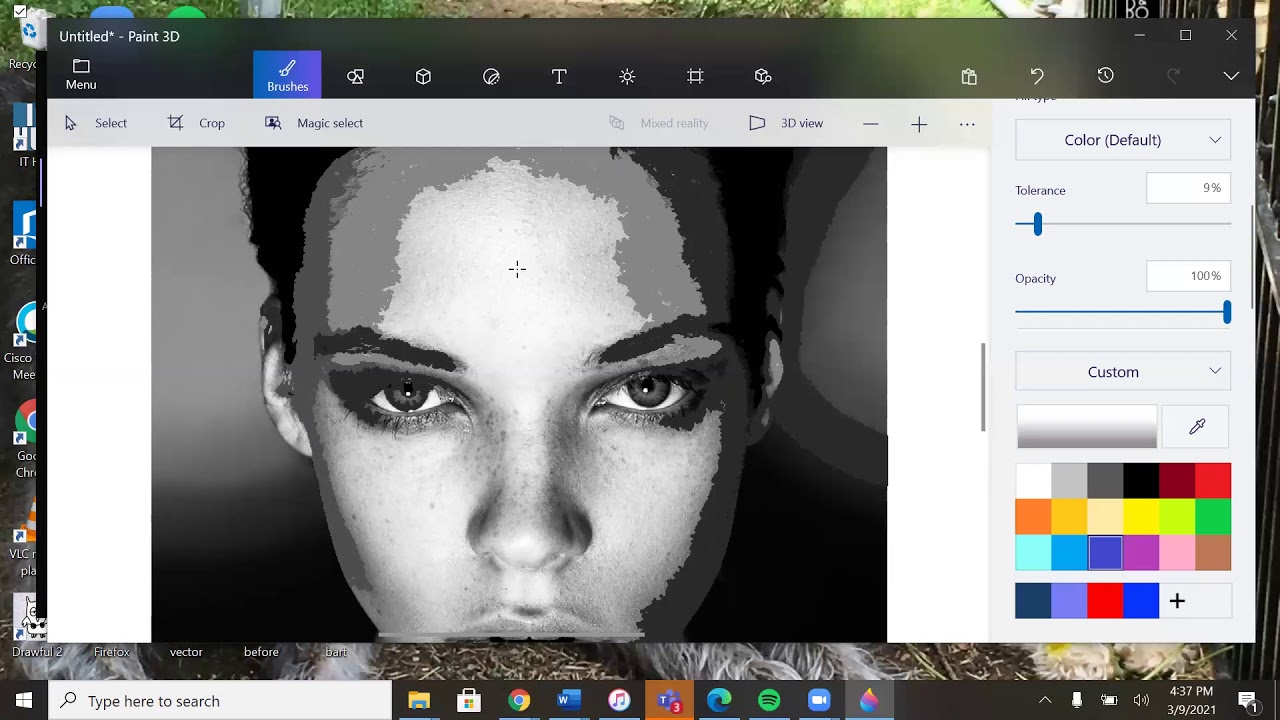
Task: Open the notification center icon
Action: tap(1247, 700)
